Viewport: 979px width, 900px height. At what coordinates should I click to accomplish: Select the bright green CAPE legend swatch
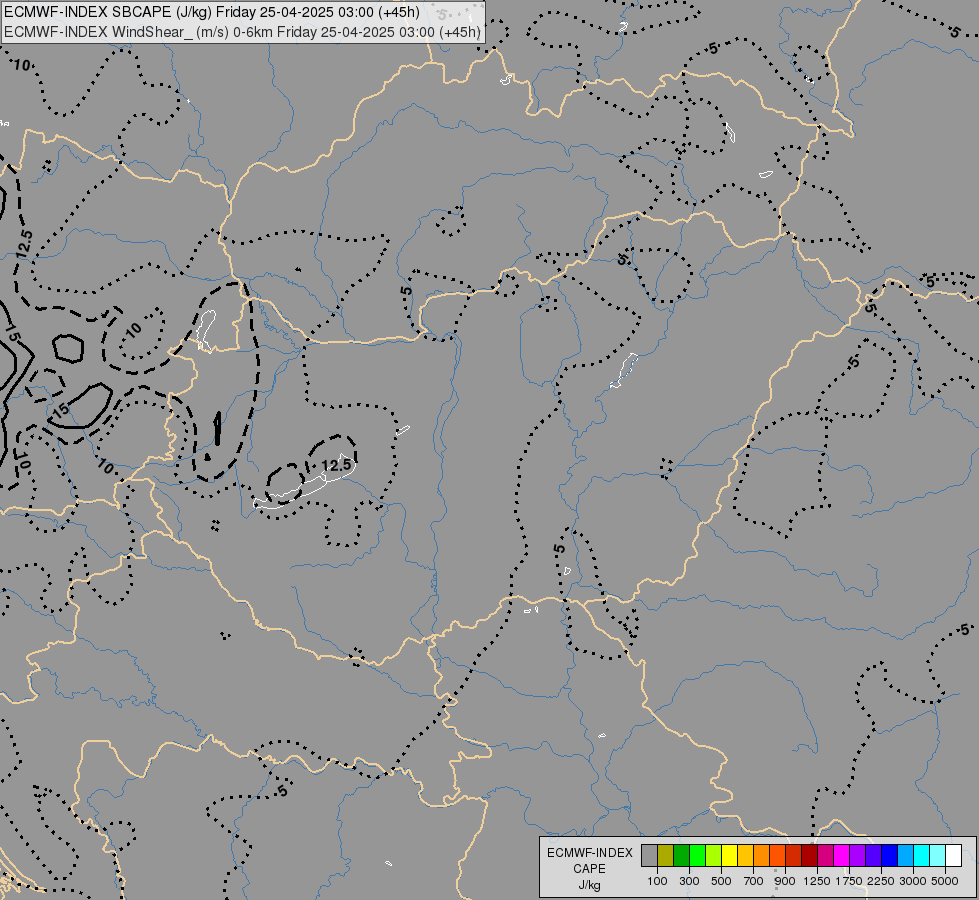click(697, 855)
